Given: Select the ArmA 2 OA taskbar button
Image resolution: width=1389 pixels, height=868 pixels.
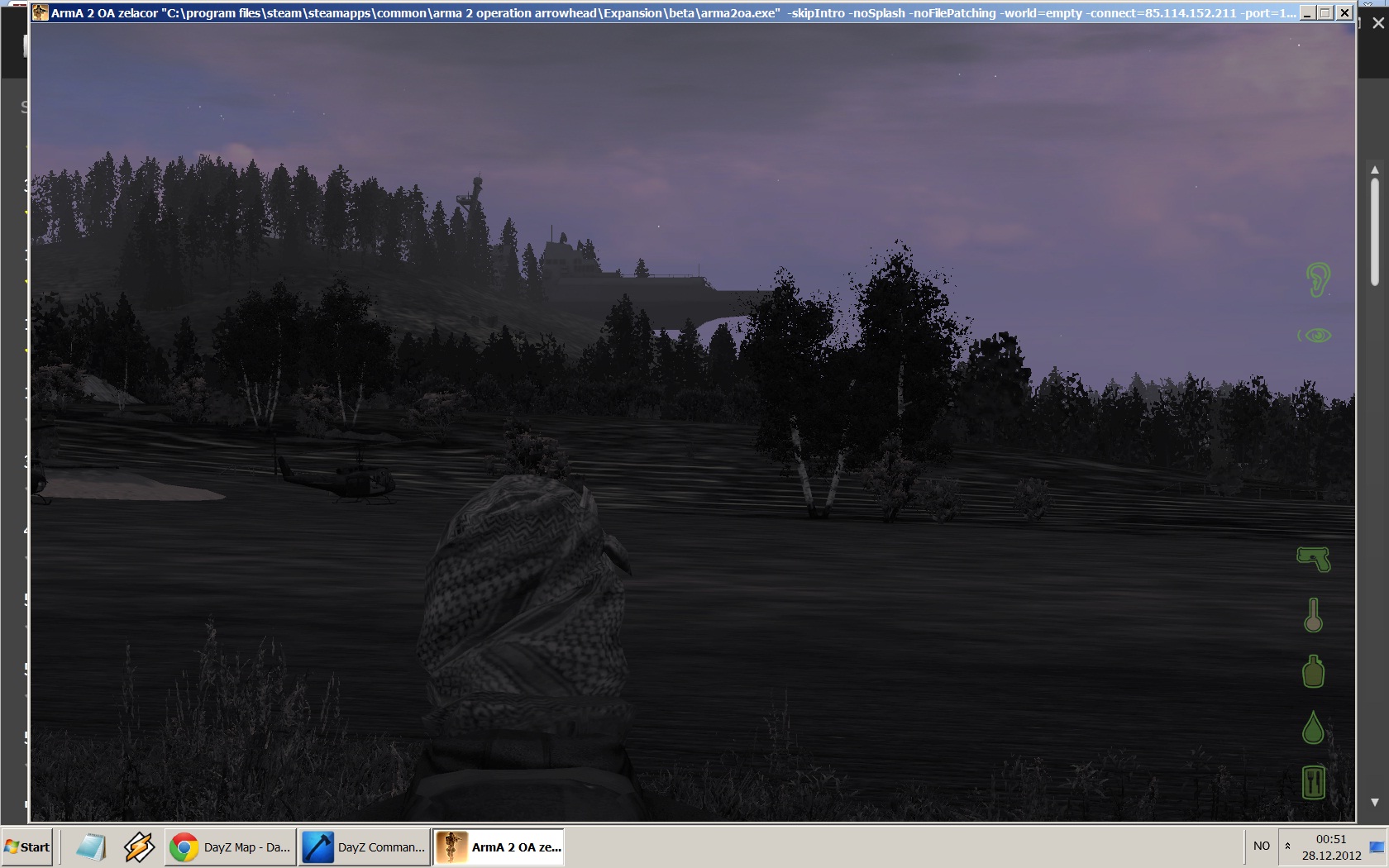Looking at the screenshot, I should click(x=499, y=847).
